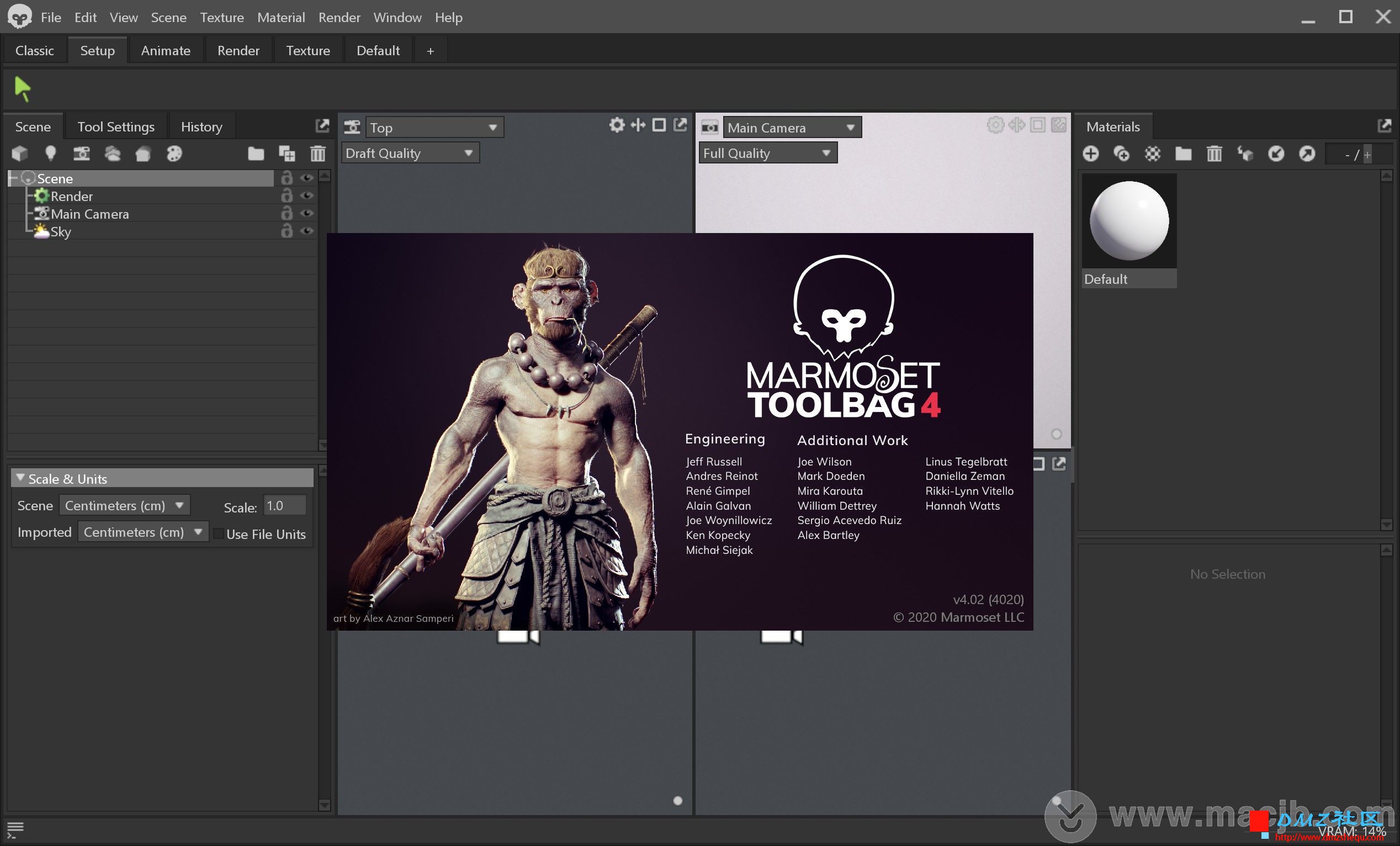
Task: Collapse the Scale & Units section
Action: click(x=20, y=478)
